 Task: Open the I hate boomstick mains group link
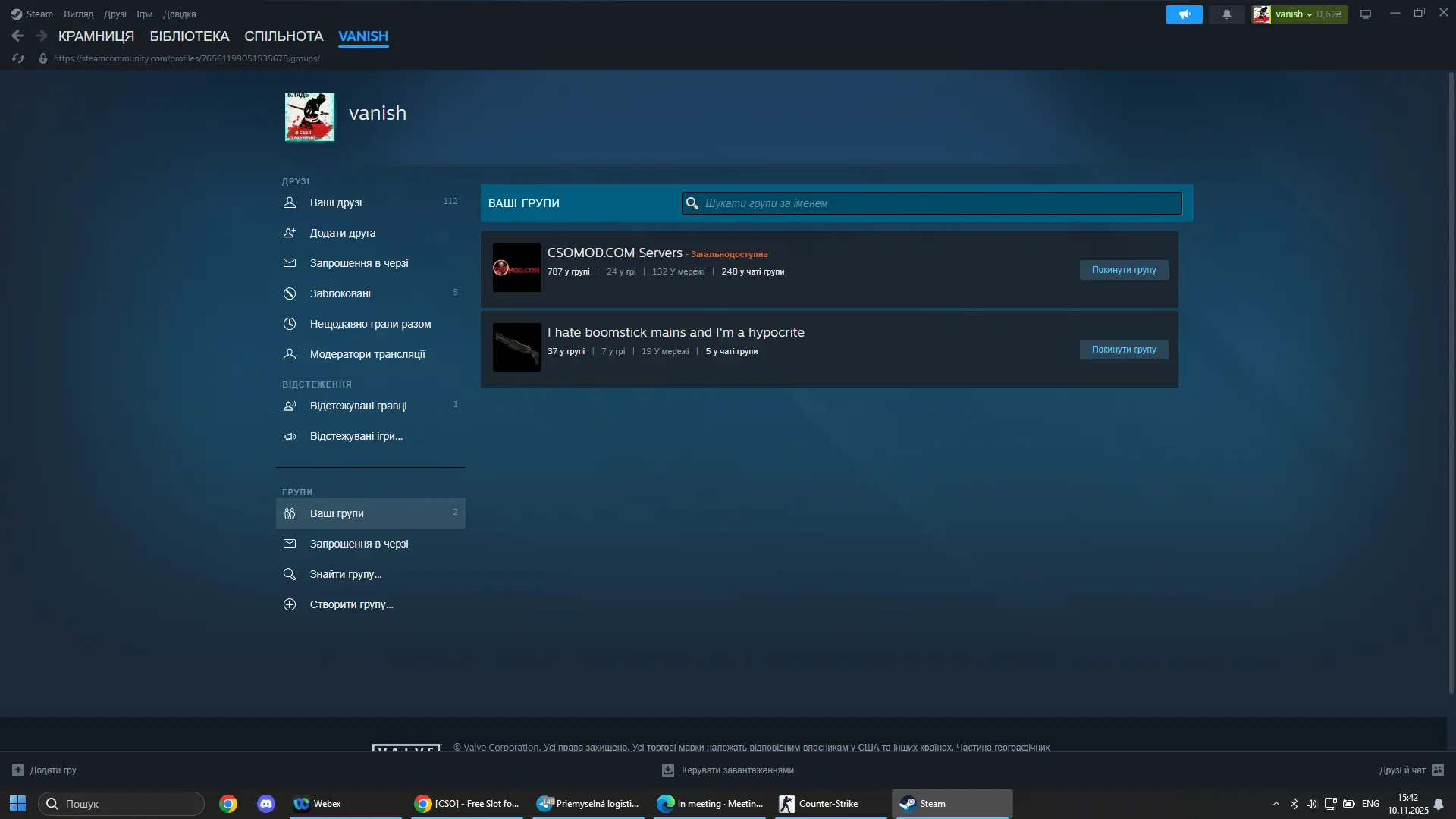pos(675,332)
